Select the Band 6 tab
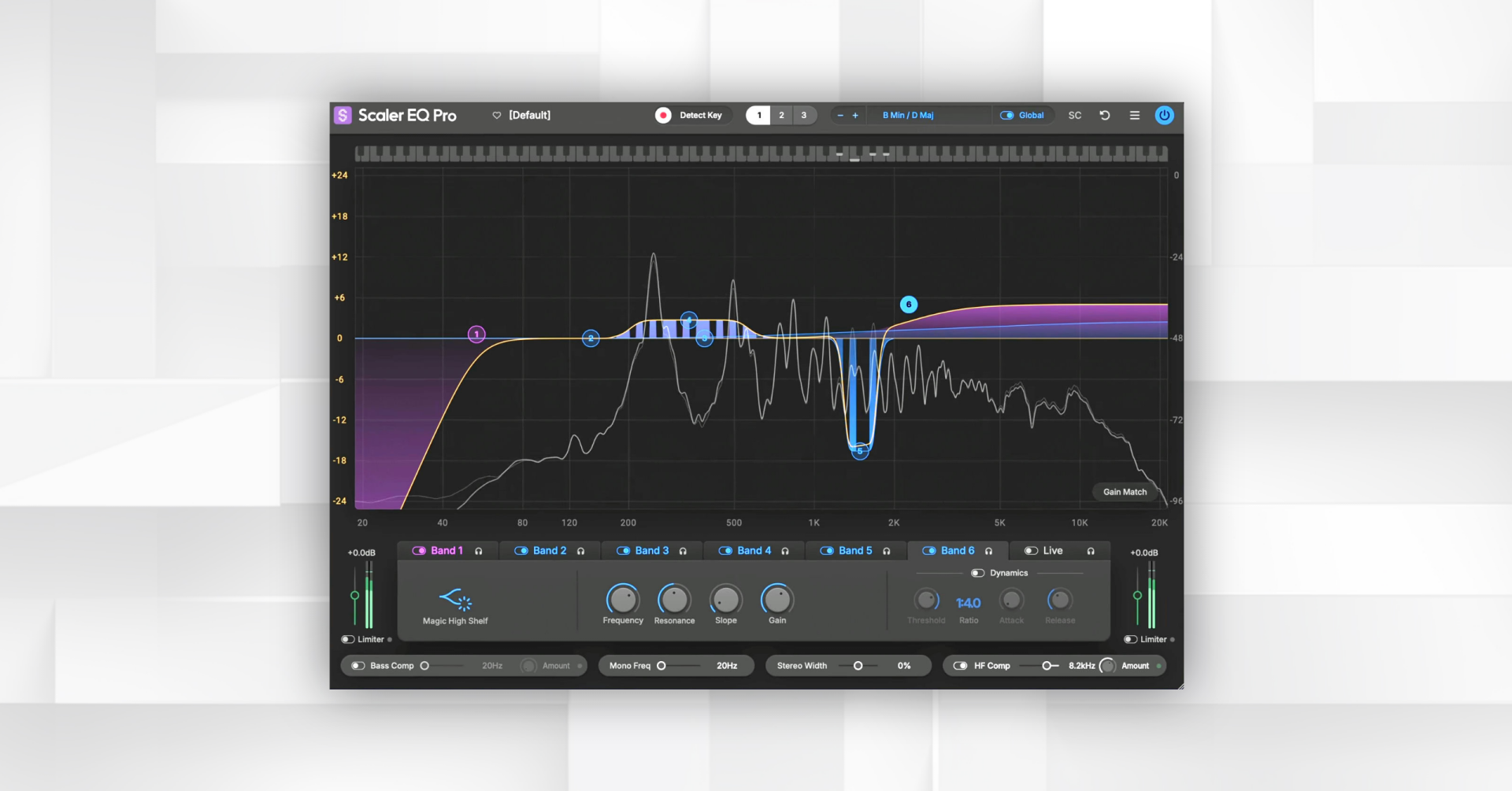This screenshot has width=1512, height=791. tap(958, 551)
